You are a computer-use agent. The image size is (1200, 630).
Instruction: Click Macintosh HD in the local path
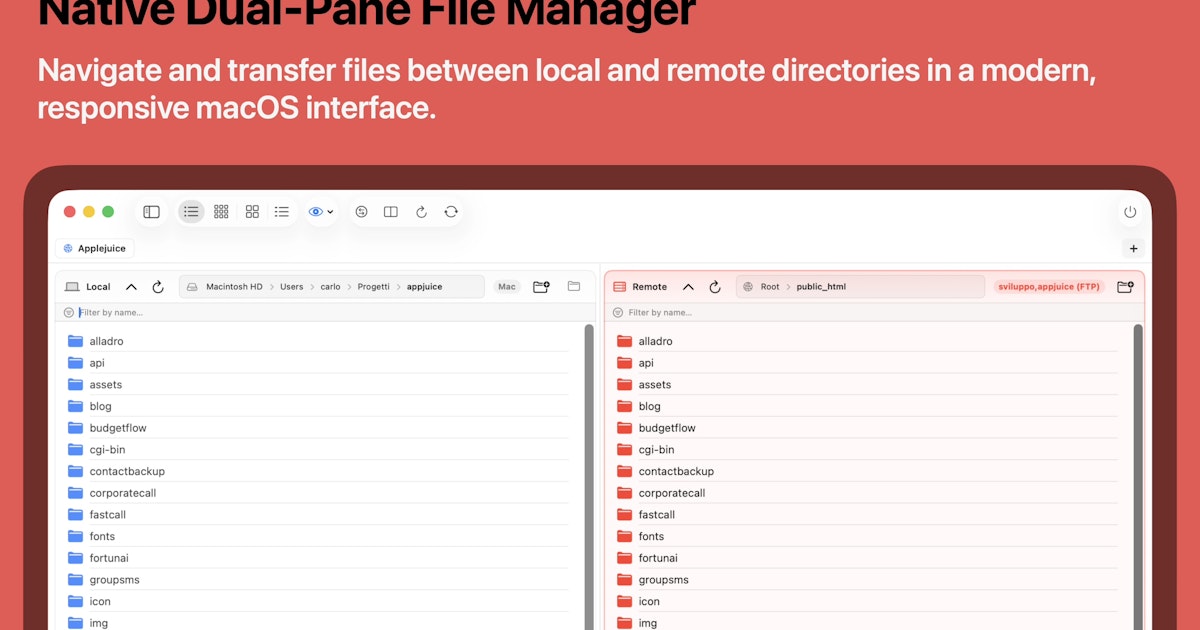pos(234,287)
